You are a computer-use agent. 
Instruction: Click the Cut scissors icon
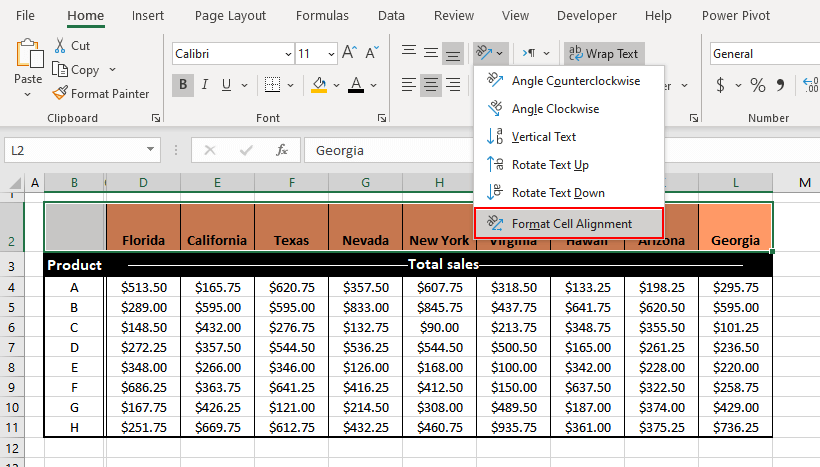(60, 45)
